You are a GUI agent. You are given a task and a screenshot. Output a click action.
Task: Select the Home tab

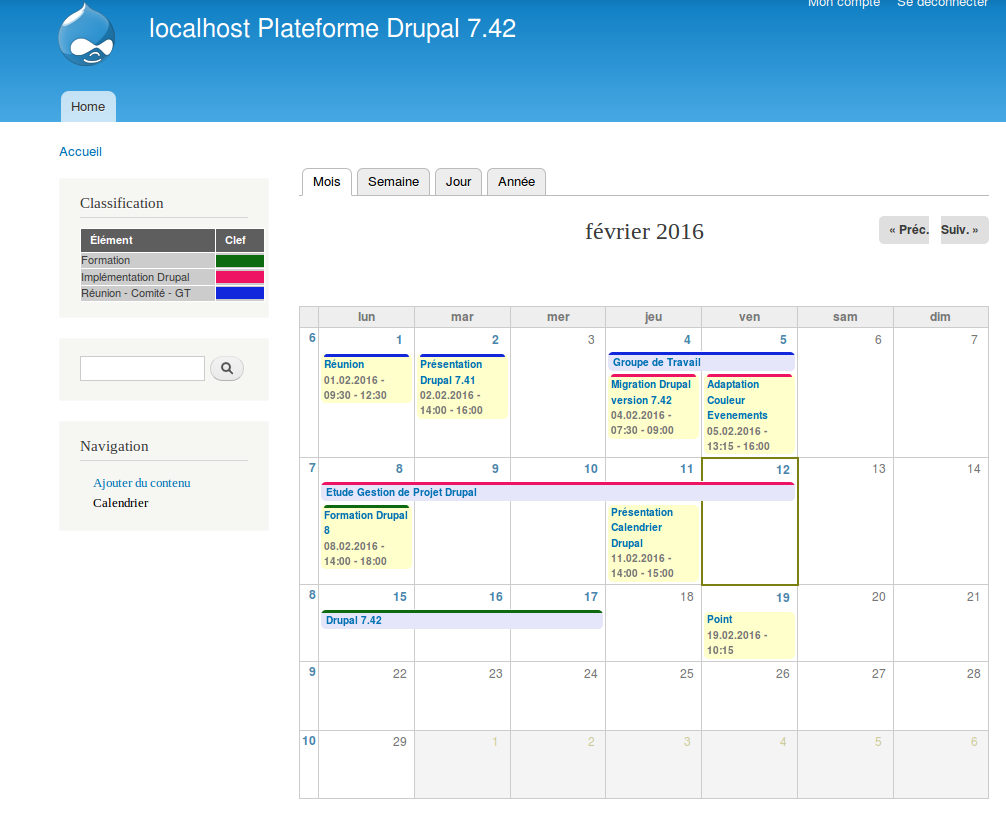pos(88,106)
